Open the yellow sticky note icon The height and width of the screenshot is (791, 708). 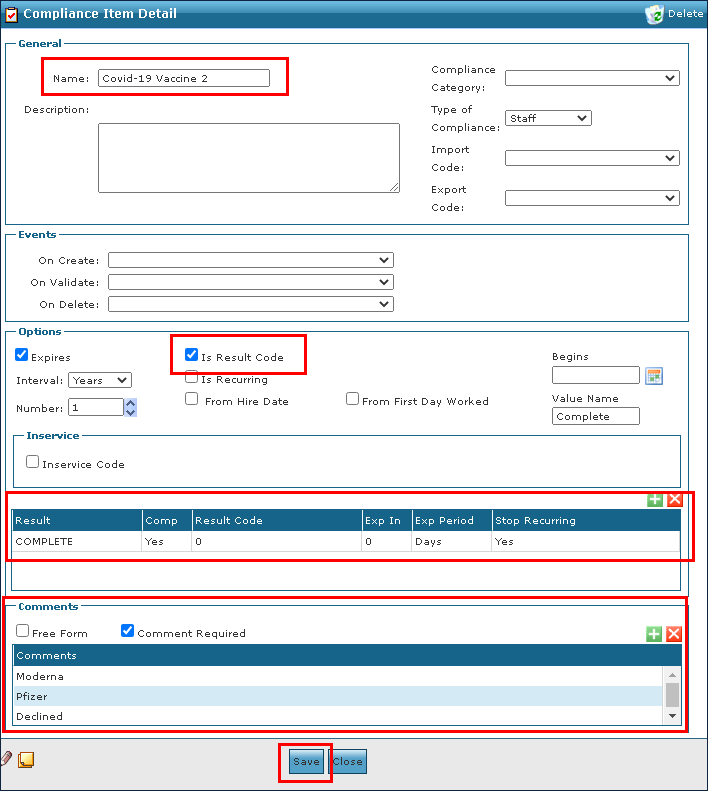click(x=26, y=760)
